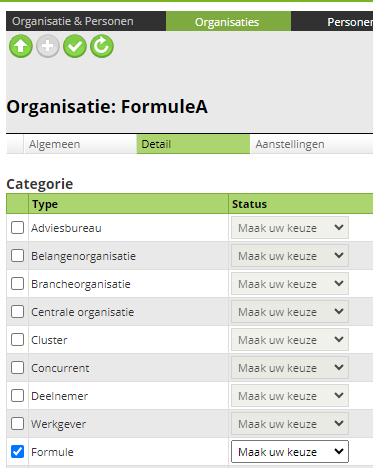Open the Adviesbureau status dropdown

290,228
